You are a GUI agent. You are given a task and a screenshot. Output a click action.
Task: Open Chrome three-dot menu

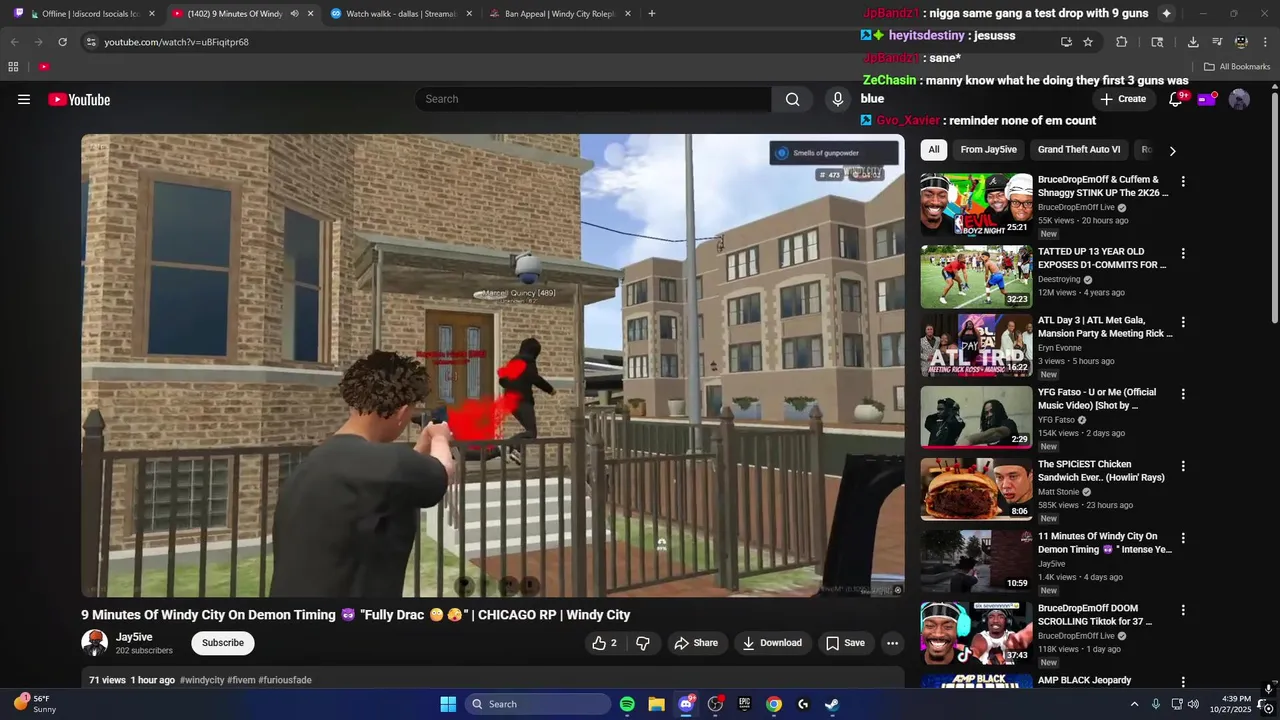click(1265, 42)
